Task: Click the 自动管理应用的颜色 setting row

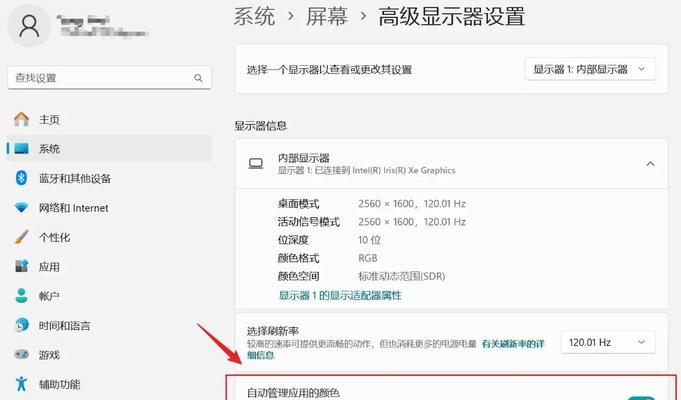Action: [451, 387]
